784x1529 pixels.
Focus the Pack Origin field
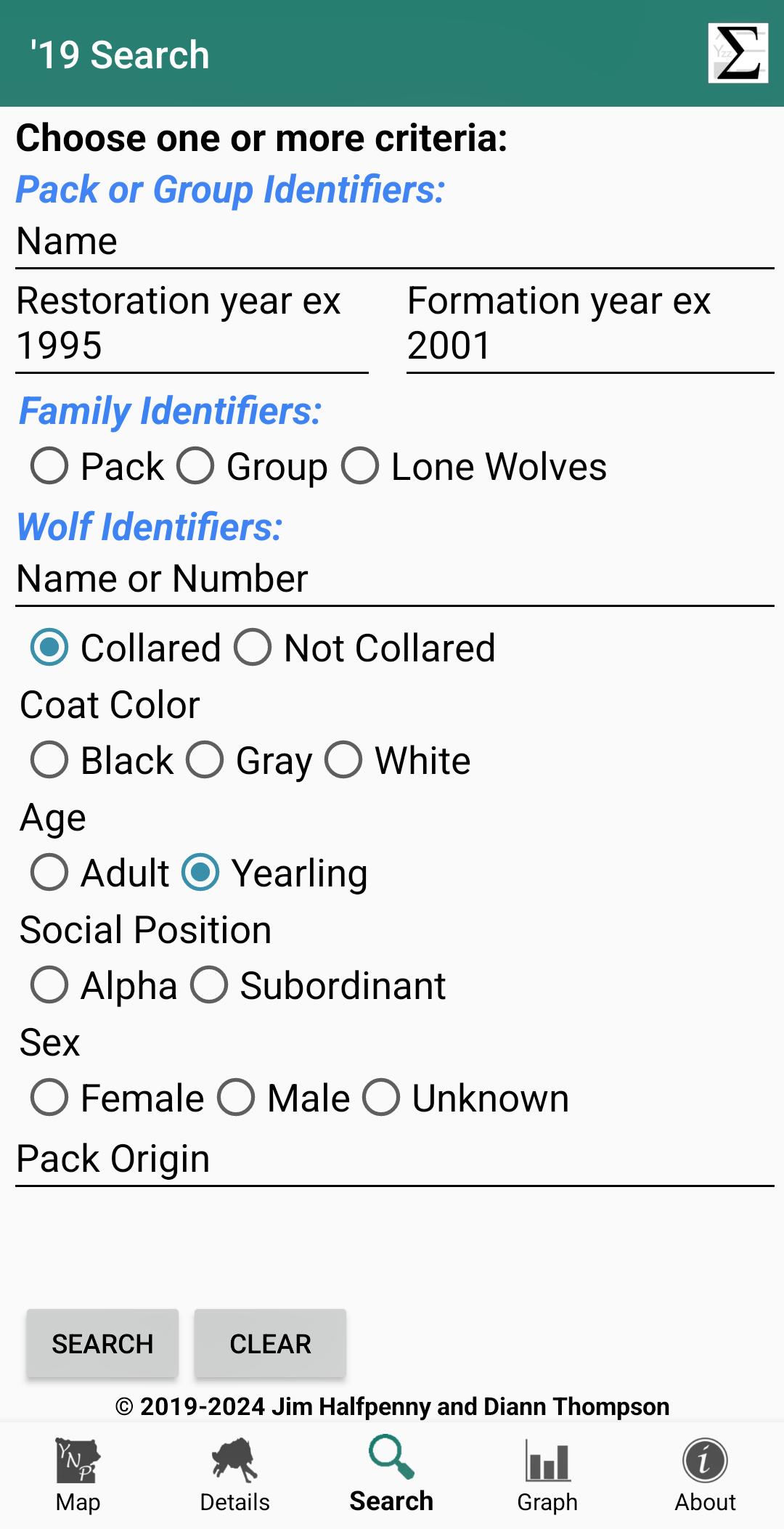(x=395, y=1160)
